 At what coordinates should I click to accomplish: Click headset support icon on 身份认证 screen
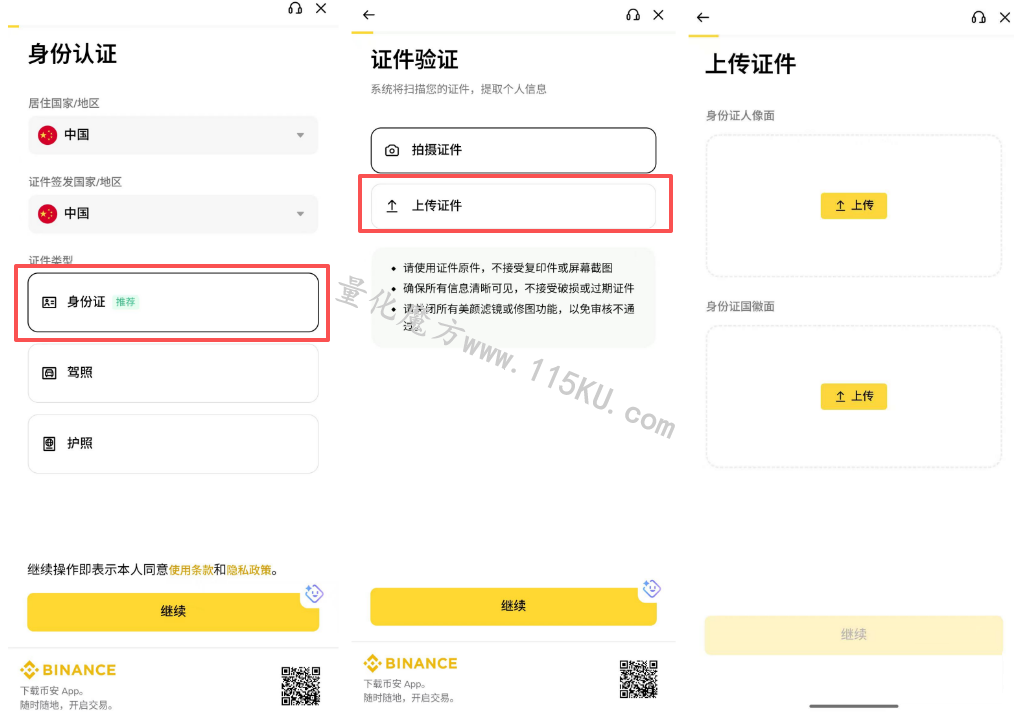tap(295, 8)
